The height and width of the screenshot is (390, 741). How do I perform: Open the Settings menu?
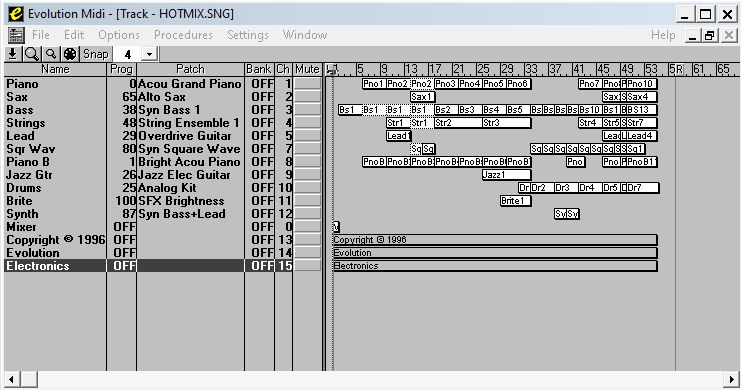tap(248, 35)
